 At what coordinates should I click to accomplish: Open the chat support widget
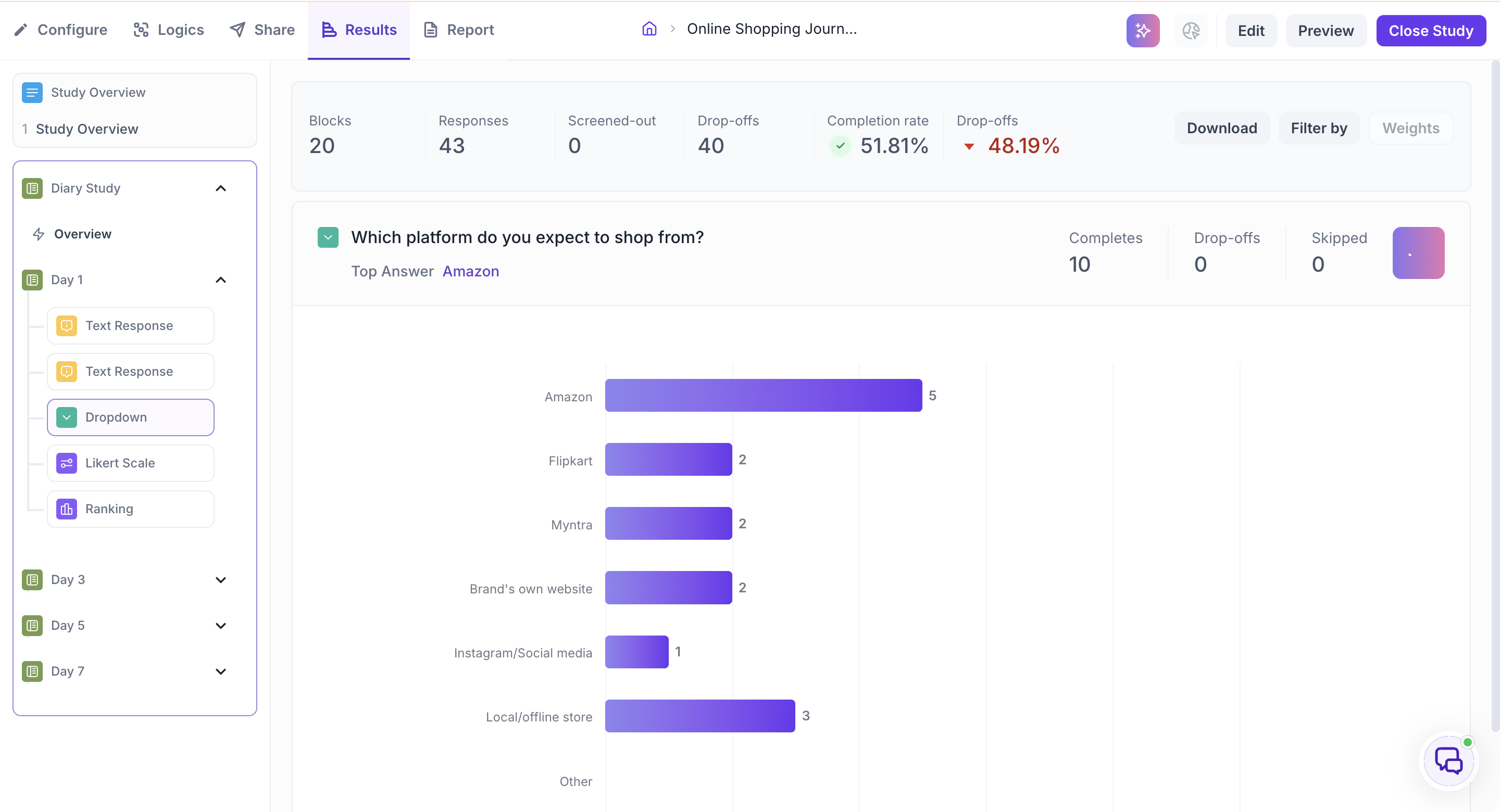1448,760
